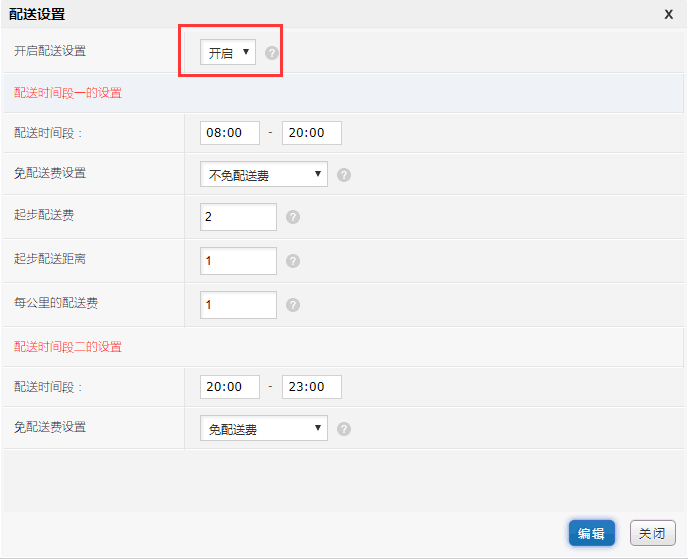Screen dimensions: 688x559
Task: Click the 20:00 start time field of period two
Action: pos(230,387)
